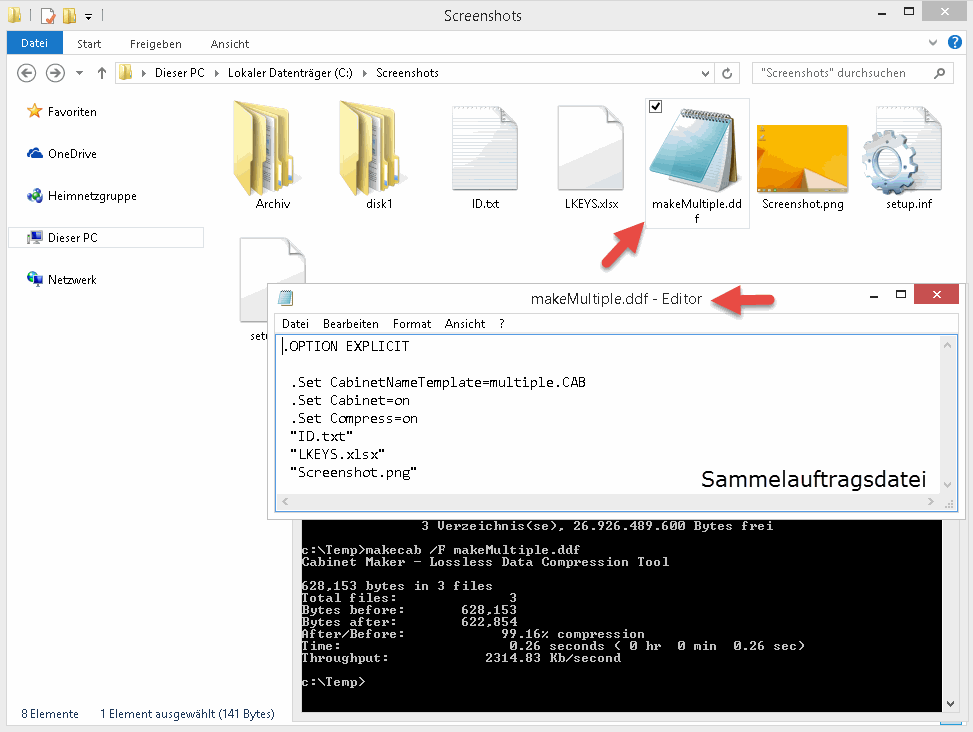This screenshot has height=732, width=973.
Task: Go up one folder with up arrow
Action: click(x=101, y=73)
